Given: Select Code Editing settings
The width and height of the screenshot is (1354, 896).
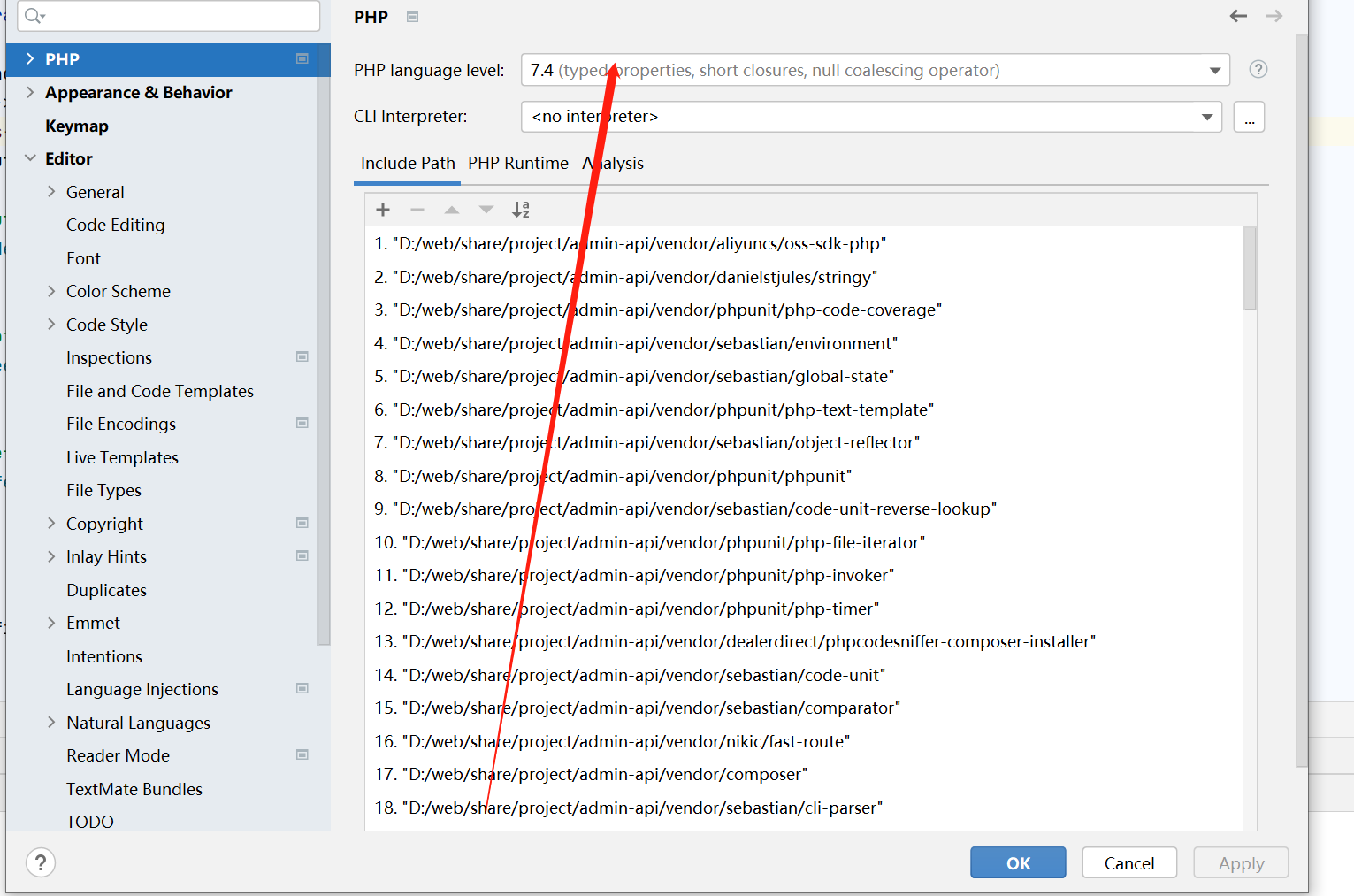Looking at the screenshot, I should [x=116, y=225].
